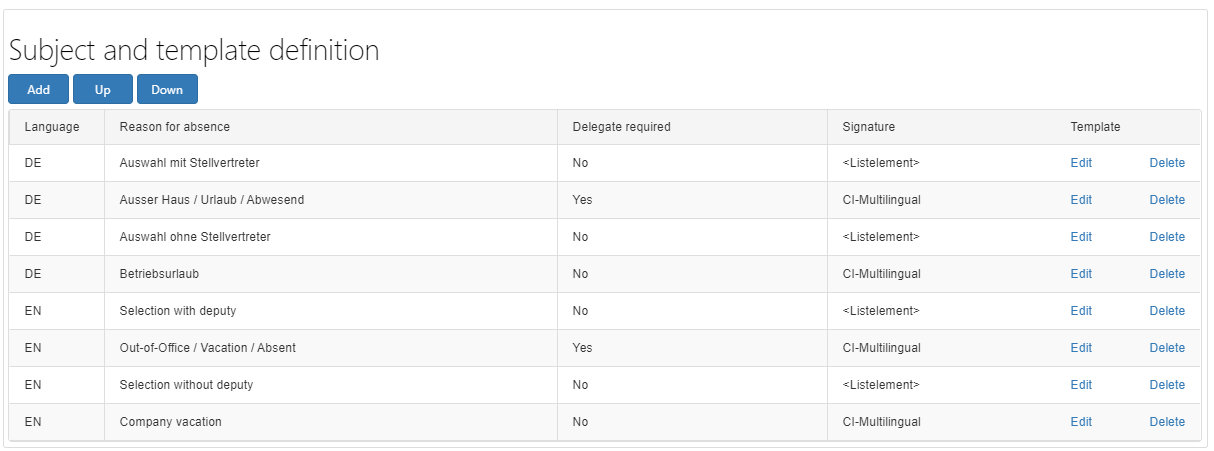Remove the Betriebsurlaub row via Delete
Image resolution: width=1214 pixels, height=451 pixels.
coord(1167,274)
